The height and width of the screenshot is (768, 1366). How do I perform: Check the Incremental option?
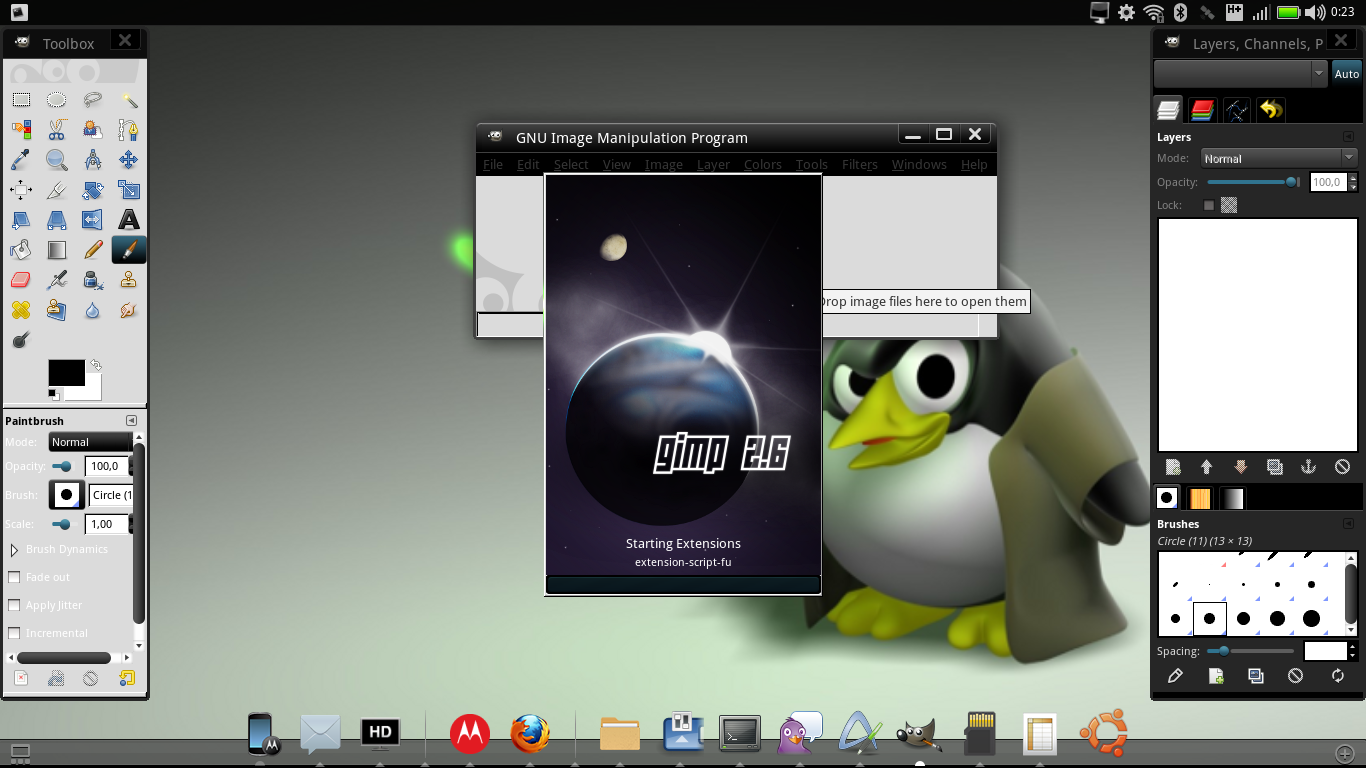click(x=14, y=633)
